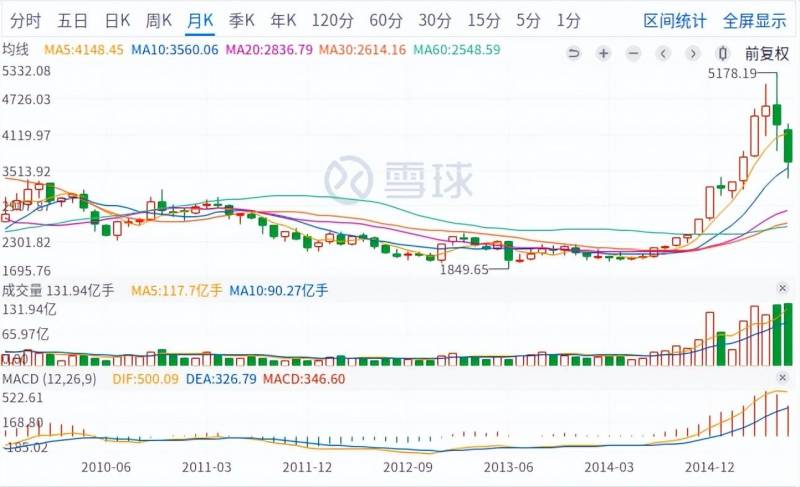Click the DIF:500.09 value

coord(145,379)
